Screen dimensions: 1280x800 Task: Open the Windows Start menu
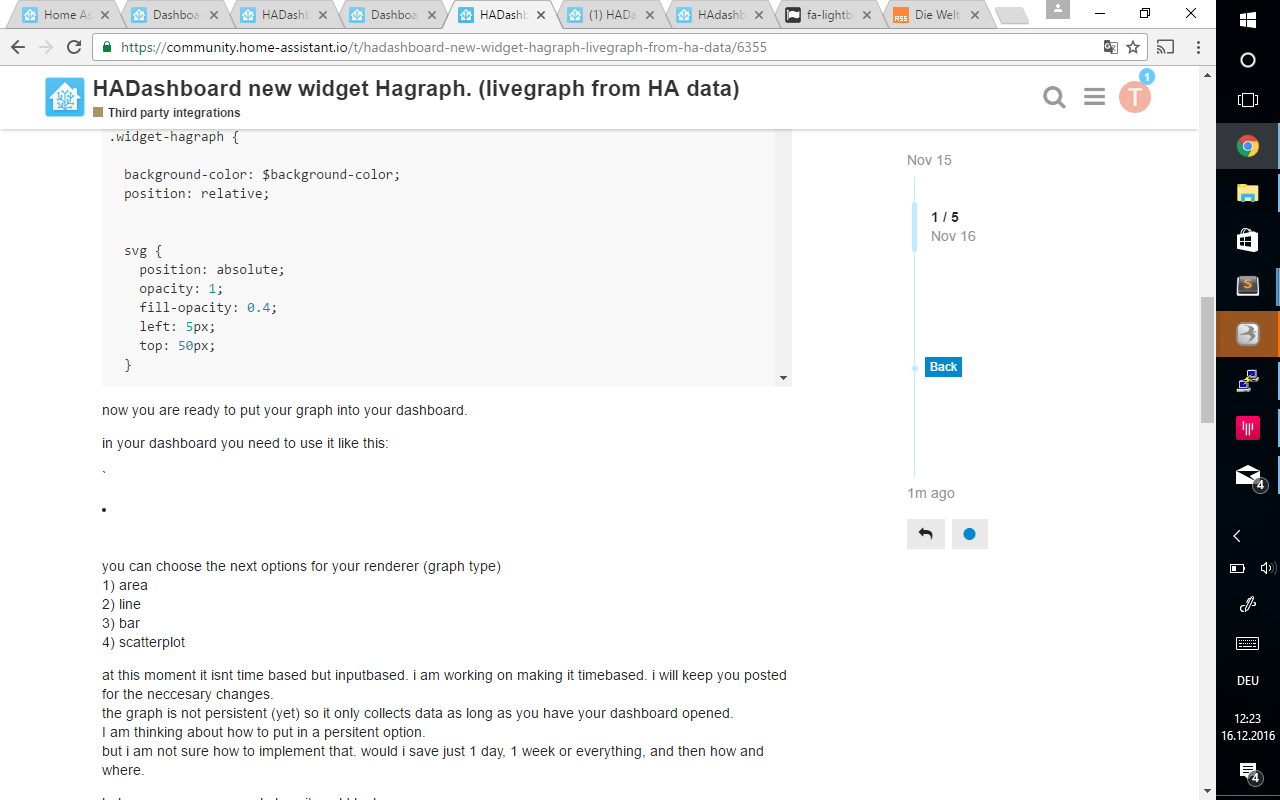(x=1246, y=18)
